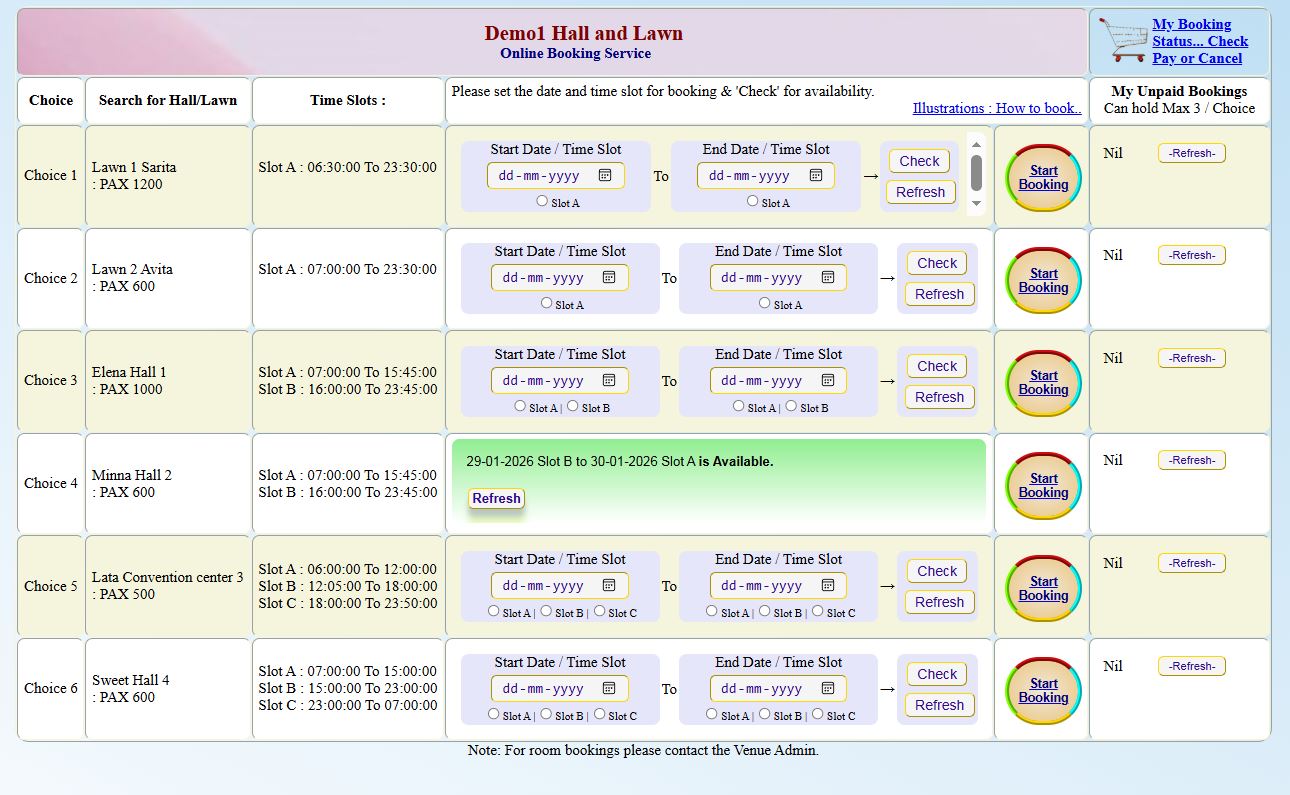Open My Booking Status Check Pay or Cancel

(x=1199, y=41)
